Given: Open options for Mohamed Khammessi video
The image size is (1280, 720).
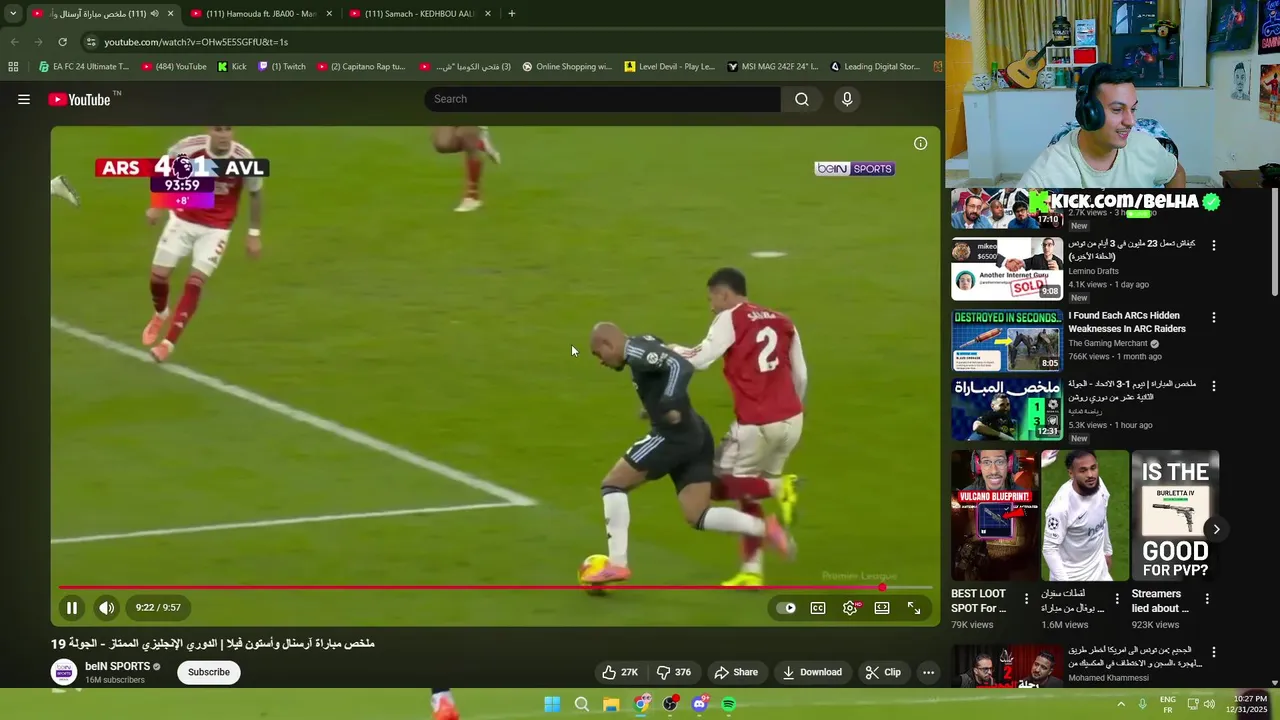Looking at the screenshot, I should [x=1214, y=652].
